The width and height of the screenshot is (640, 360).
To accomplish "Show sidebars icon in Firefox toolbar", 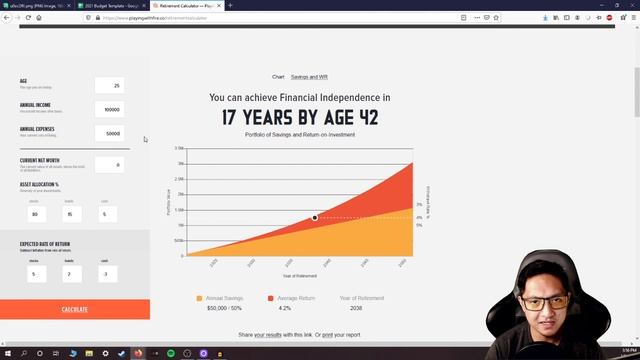I will pyautogui.click(x=567, y=18).
